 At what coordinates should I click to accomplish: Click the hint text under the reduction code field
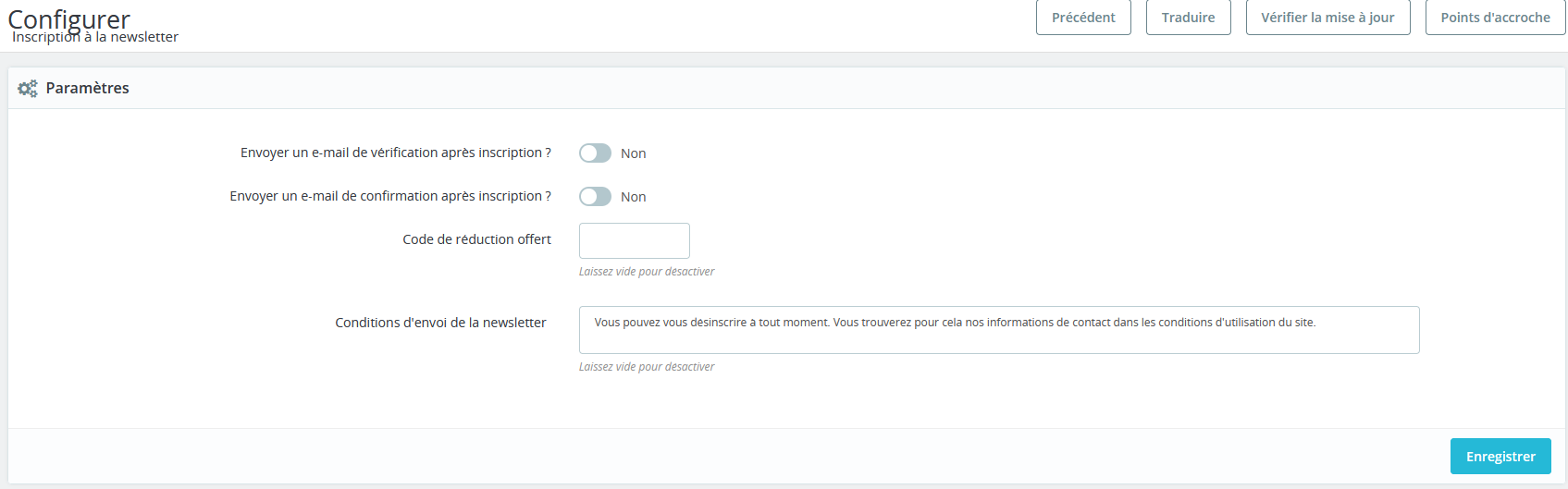pos(647,272)
